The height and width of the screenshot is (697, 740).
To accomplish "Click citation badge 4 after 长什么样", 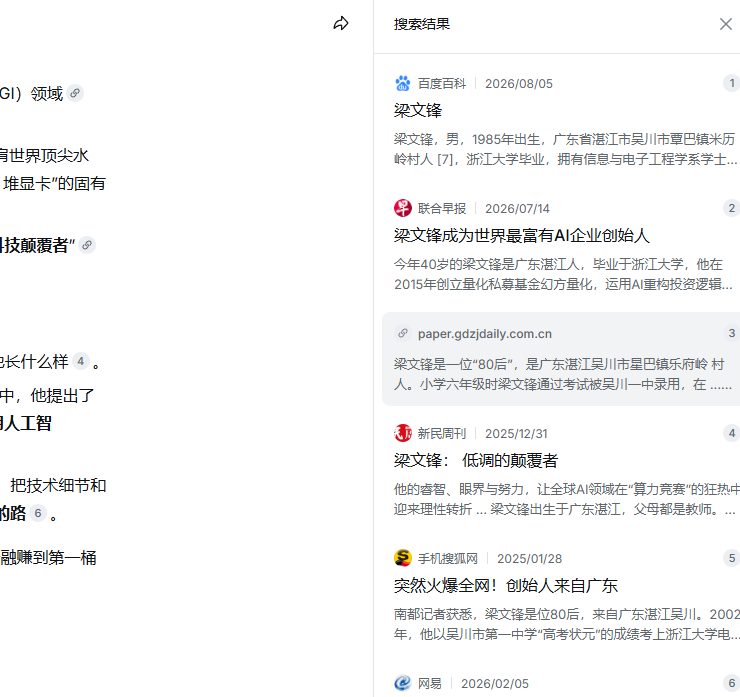I will point(81,361).
